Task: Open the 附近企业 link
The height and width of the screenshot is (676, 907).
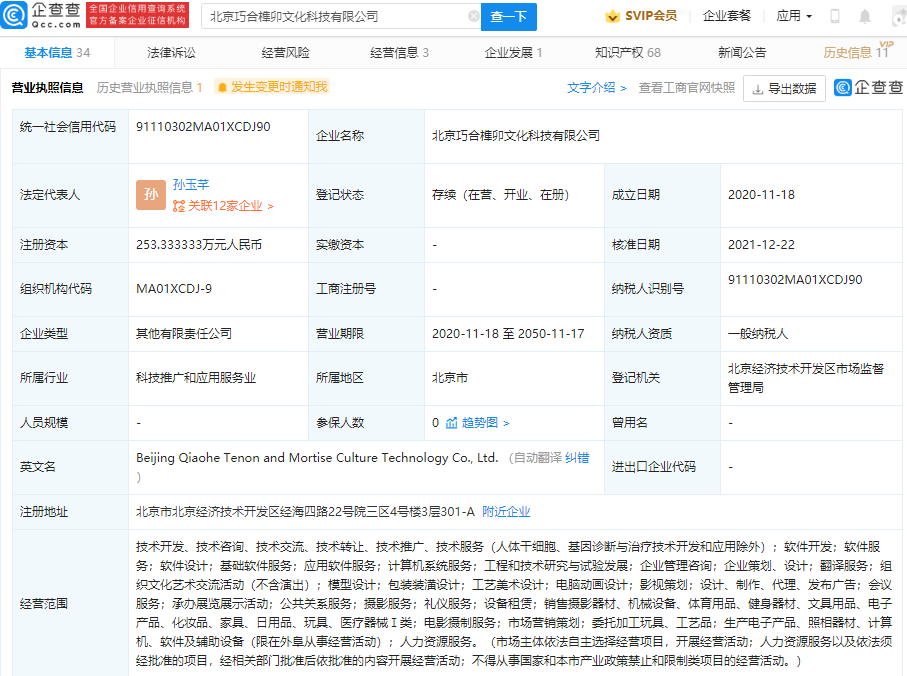Action: pos(506,512)
